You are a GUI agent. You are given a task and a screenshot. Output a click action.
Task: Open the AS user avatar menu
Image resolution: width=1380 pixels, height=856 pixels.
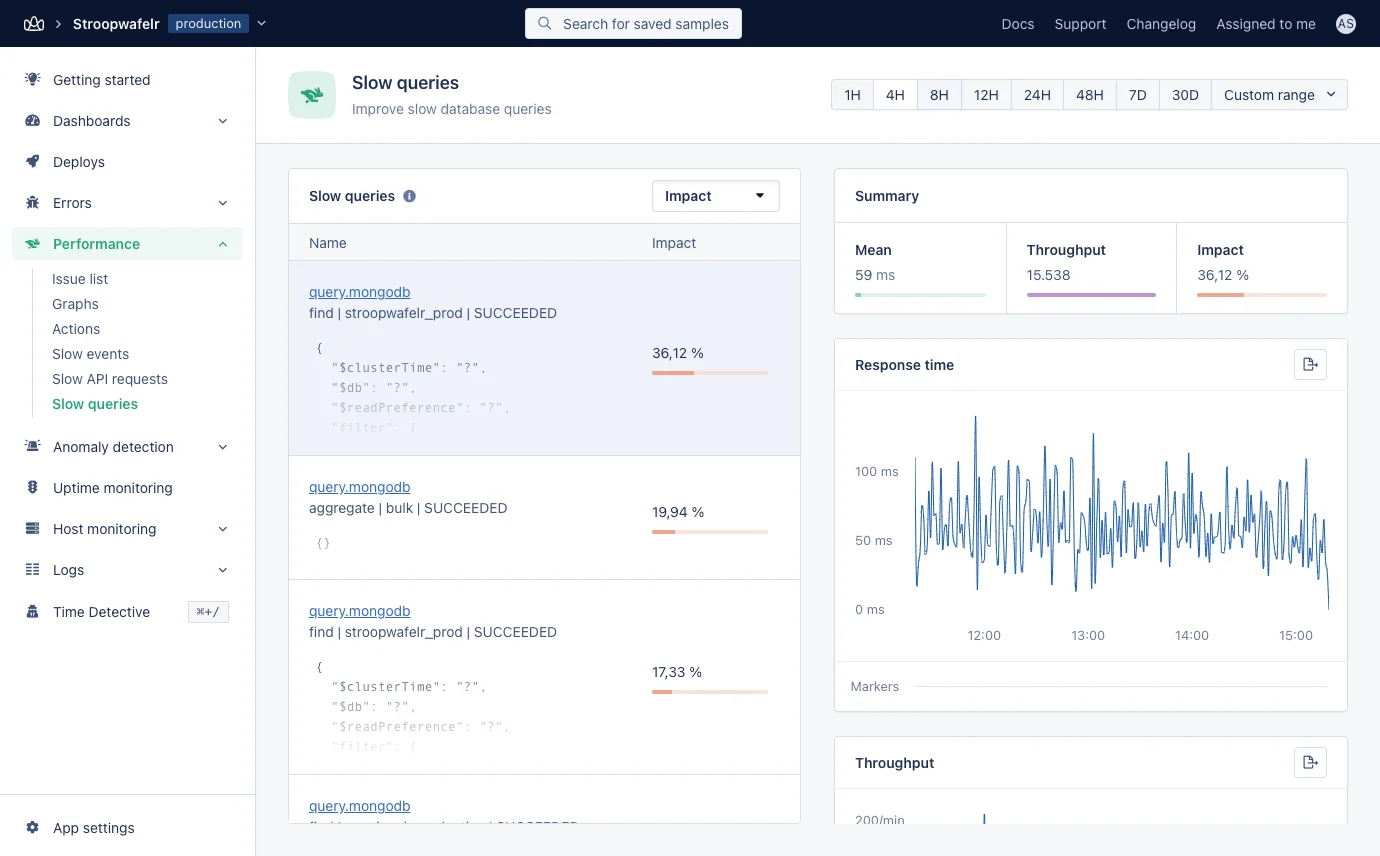pyautogui.click(x=1346, y=24)
